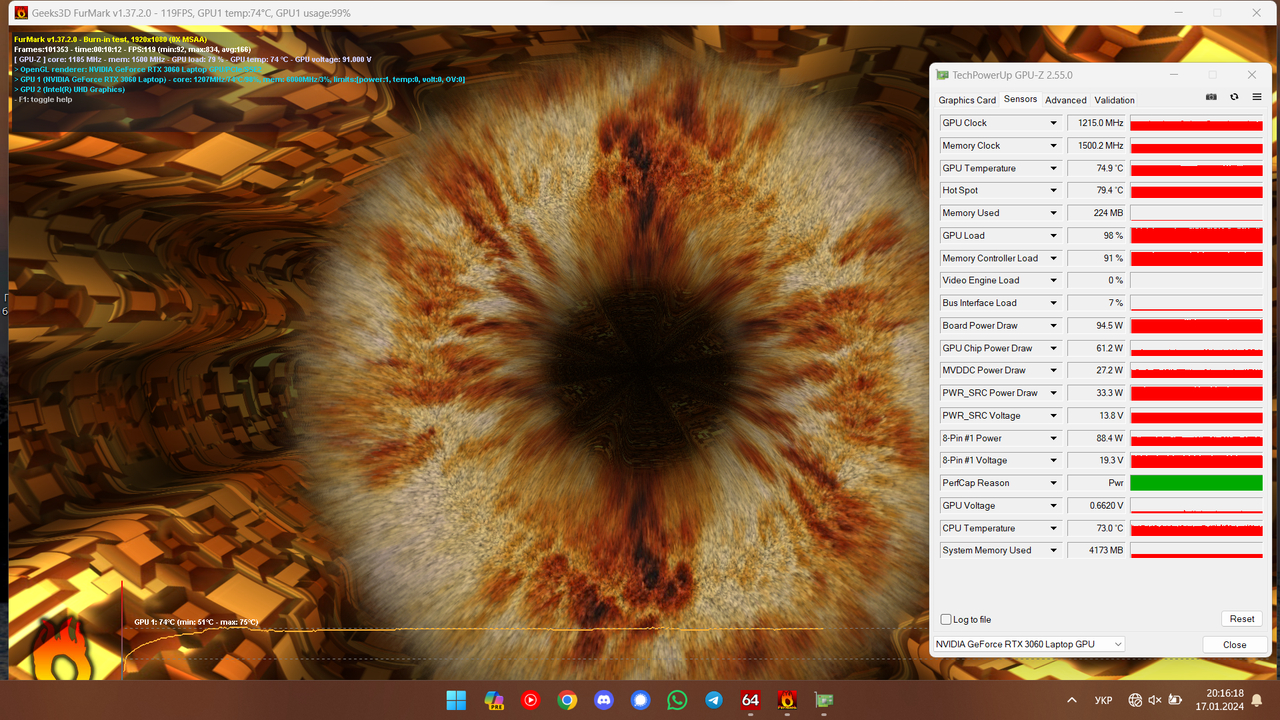1280x720 pixels.
Task: Open Telegram from taskbar
Action: coord(714,700)
